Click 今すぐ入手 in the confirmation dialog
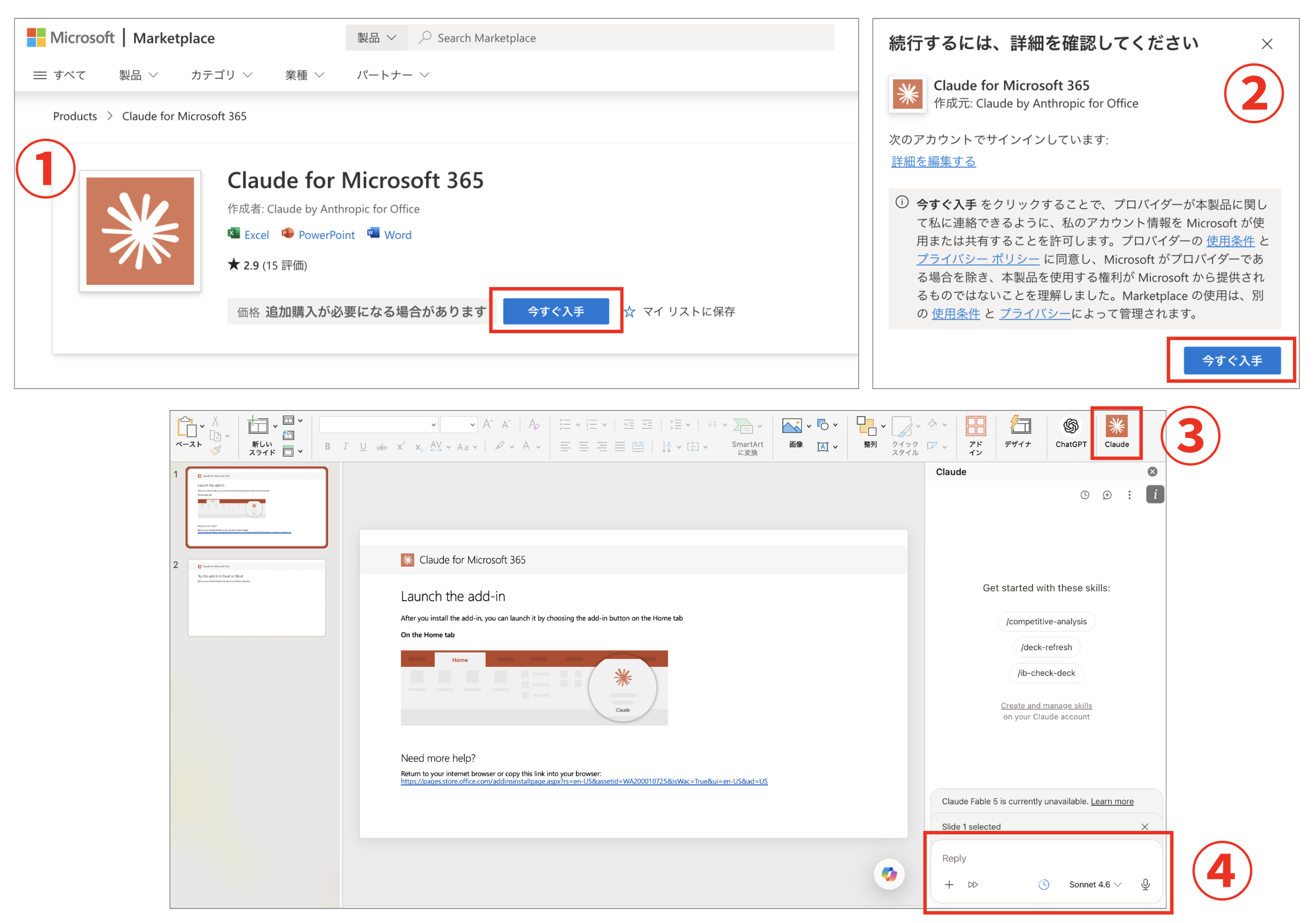 (x=1231, y=361)
